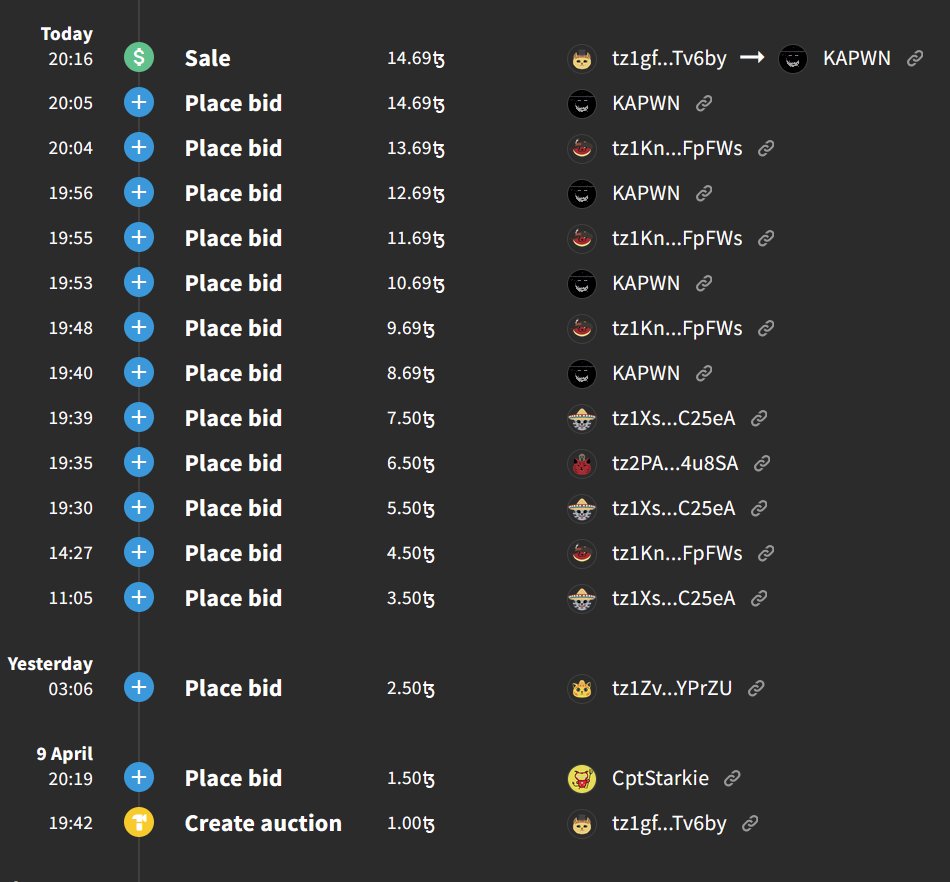950x882 pixels.
Task: Open buyer KAPWN in the Sale row
Action: [x=857, y=58]
